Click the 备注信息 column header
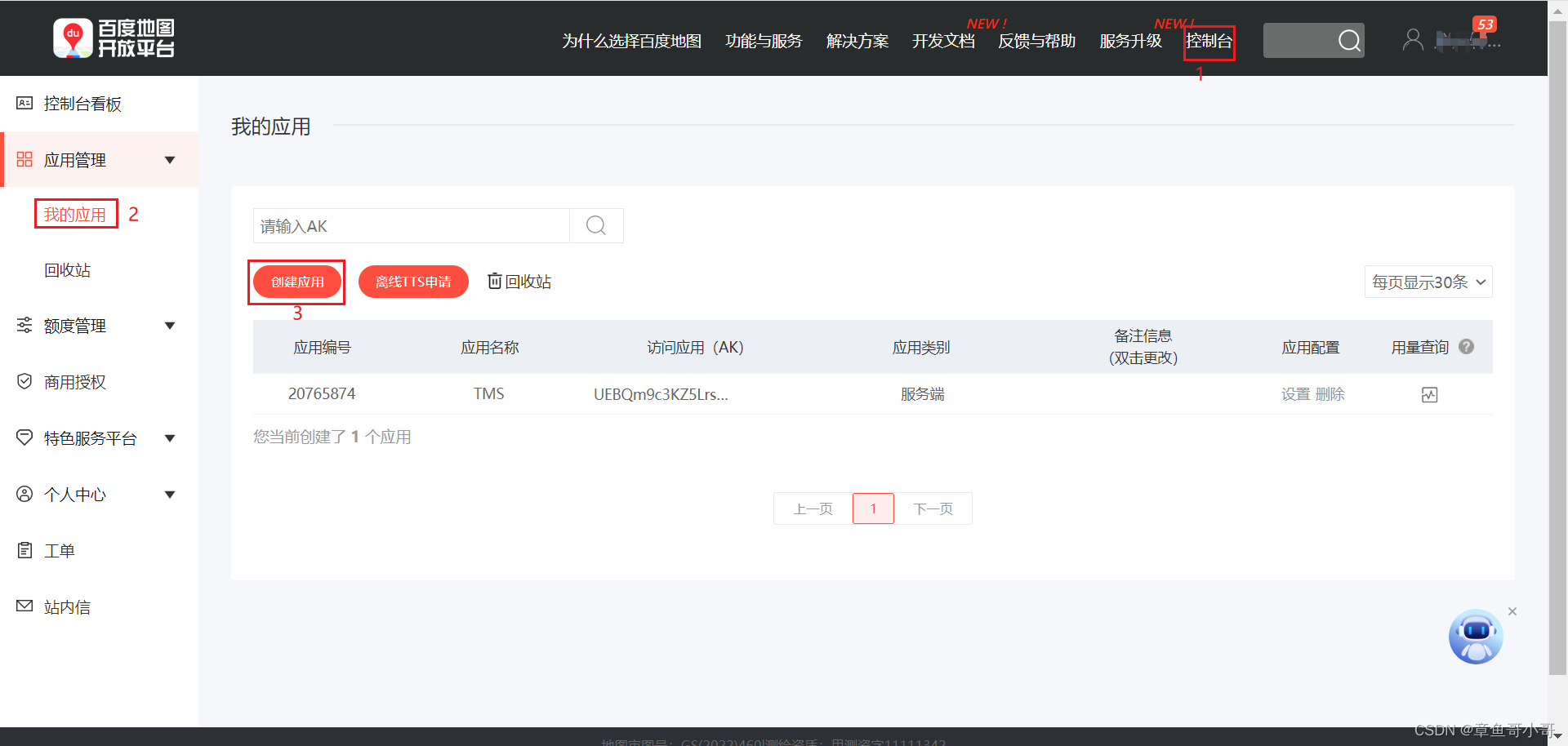The width and height of the screenshot is (1568, 746). pos(1143,347)
